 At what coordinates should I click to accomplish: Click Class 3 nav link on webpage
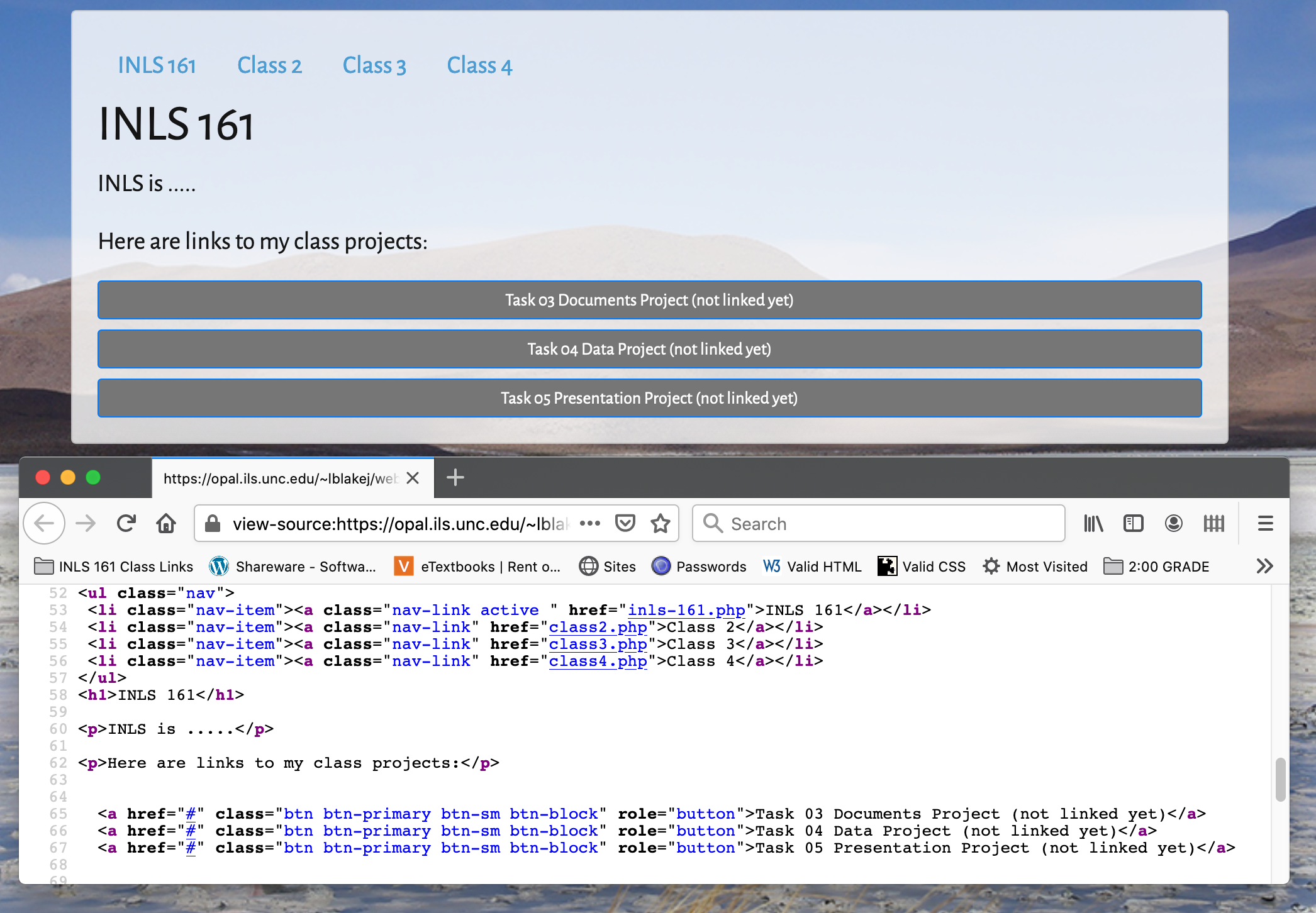tap(374, 65)
